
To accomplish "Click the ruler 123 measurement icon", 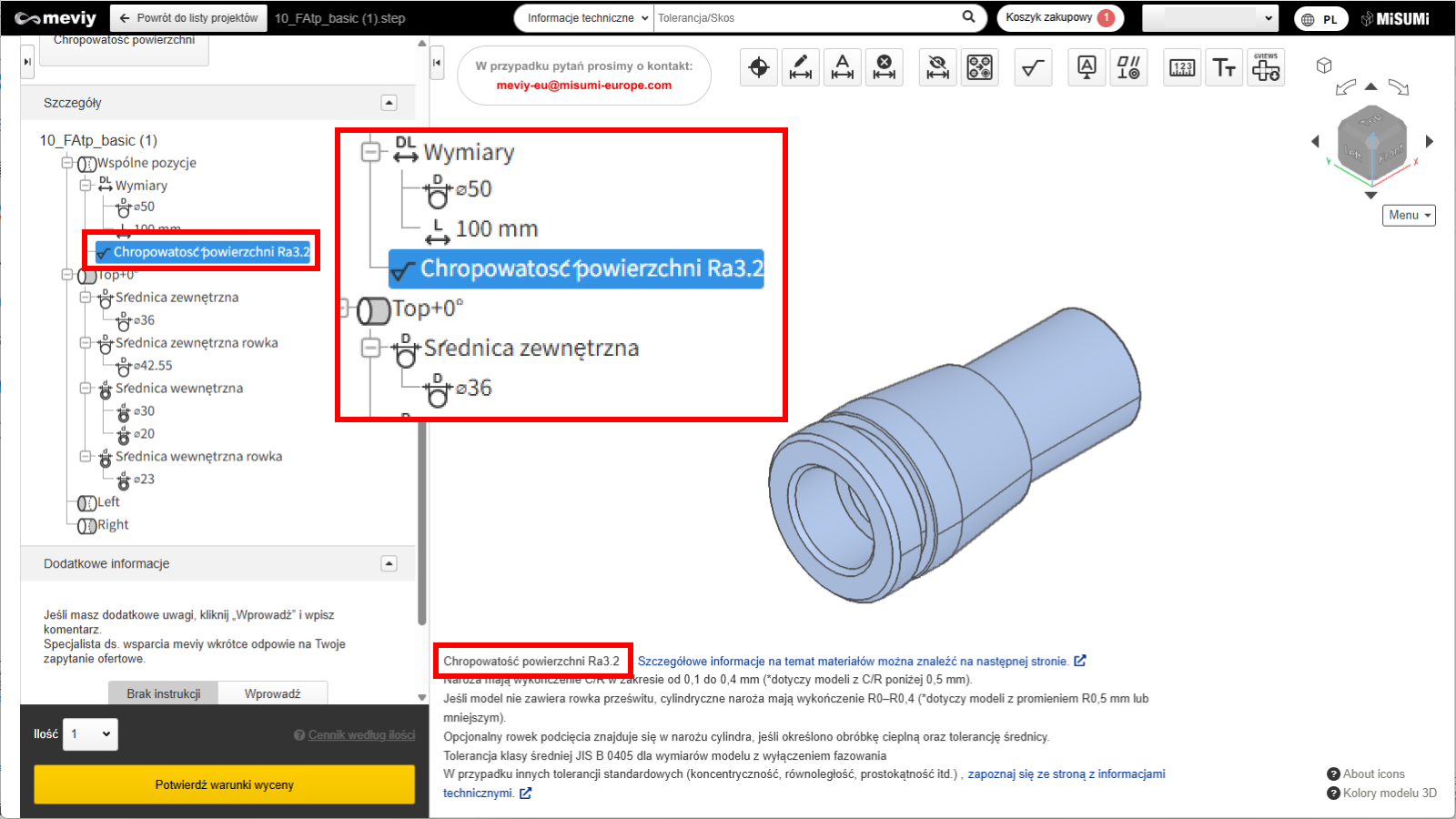I will coord(1182,67).
